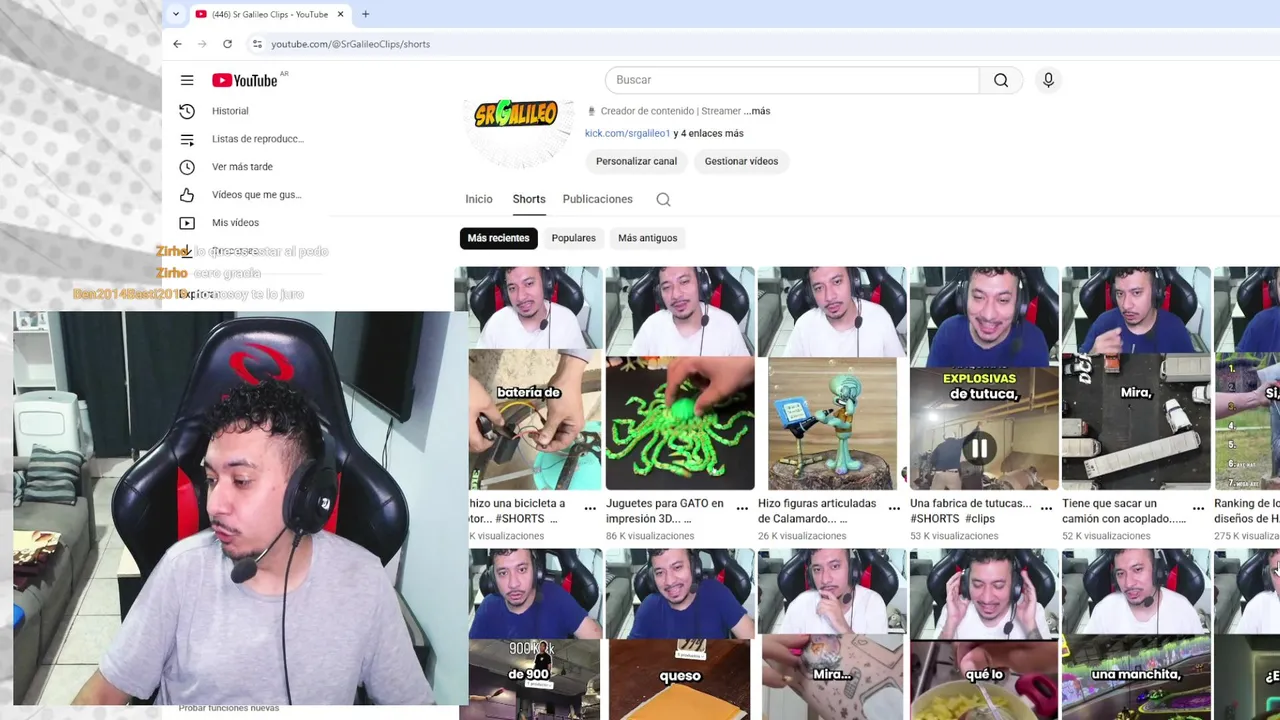Viewport: 1280px width, 720px height.
Task: Expand channel description with ...más
Action: coord(757,111)
